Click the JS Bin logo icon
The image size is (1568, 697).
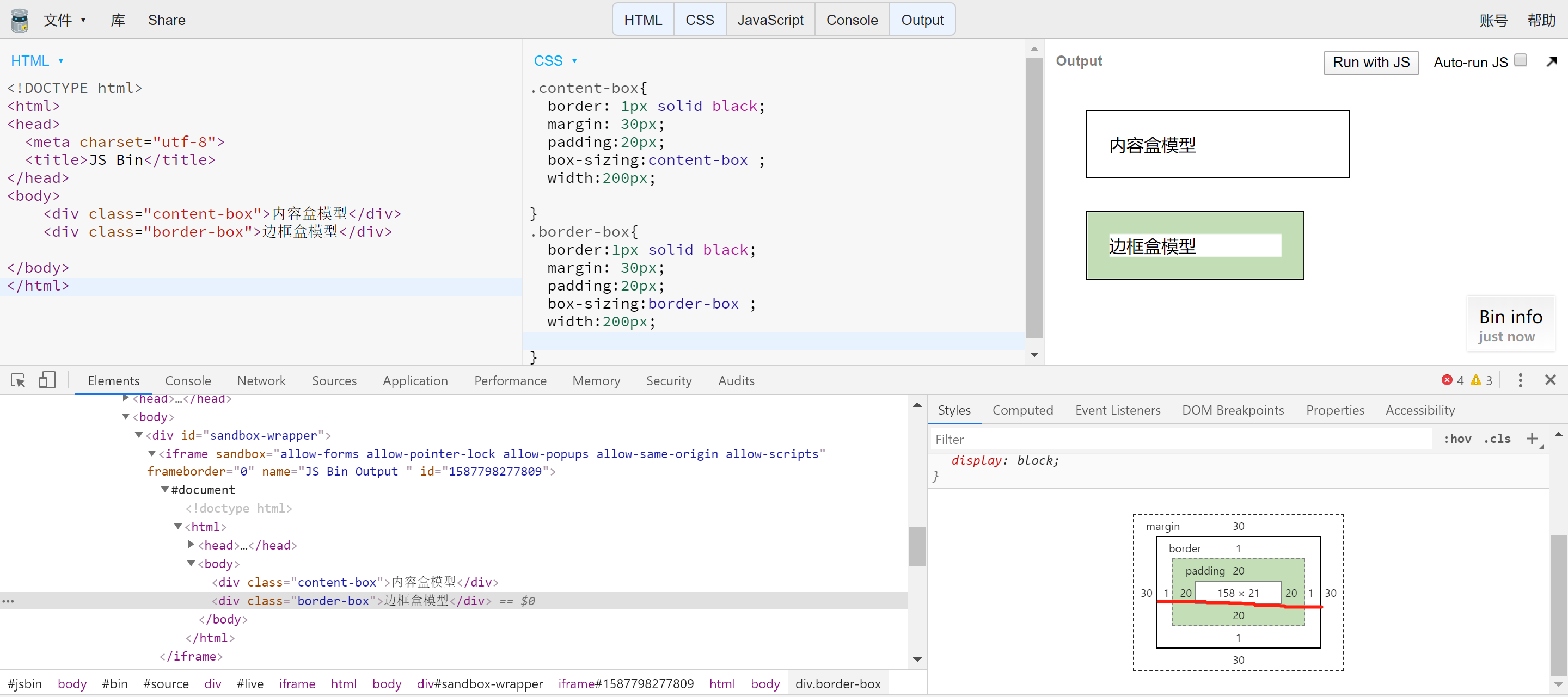pyautogui.click(x=20, y=20)
